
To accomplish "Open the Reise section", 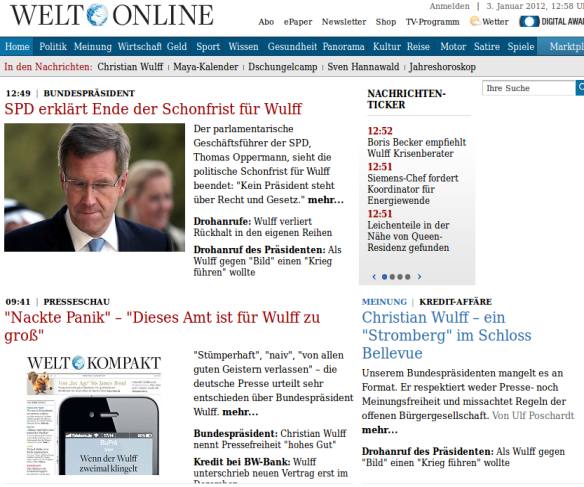I will 418,47.
